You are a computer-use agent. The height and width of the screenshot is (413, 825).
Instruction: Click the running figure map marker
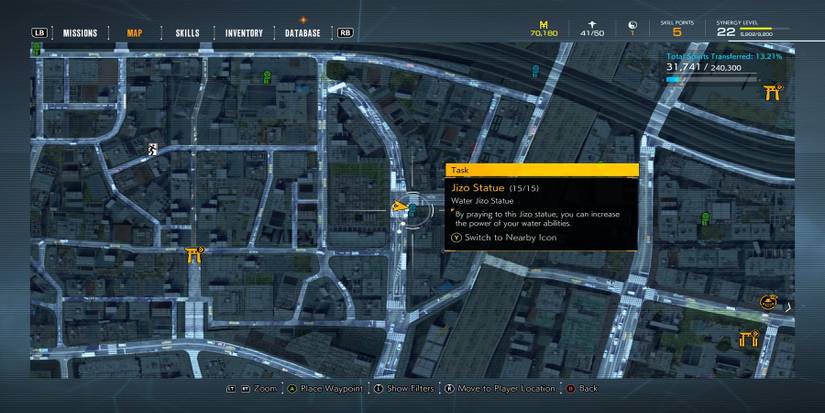pos(153,149)
